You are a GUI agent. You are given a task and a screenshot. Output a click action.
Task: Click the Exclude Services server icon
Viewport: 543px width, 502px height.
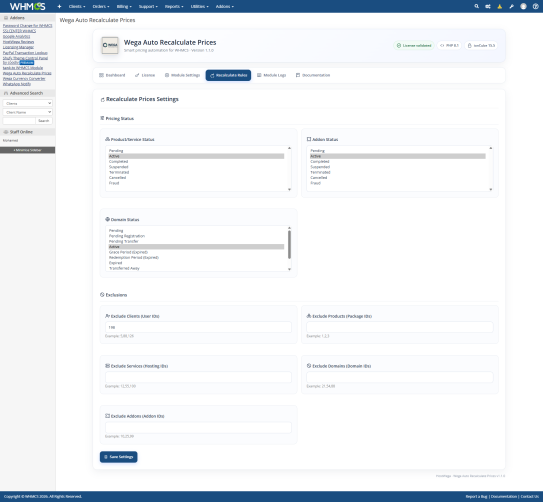click(x=107, y=366)
